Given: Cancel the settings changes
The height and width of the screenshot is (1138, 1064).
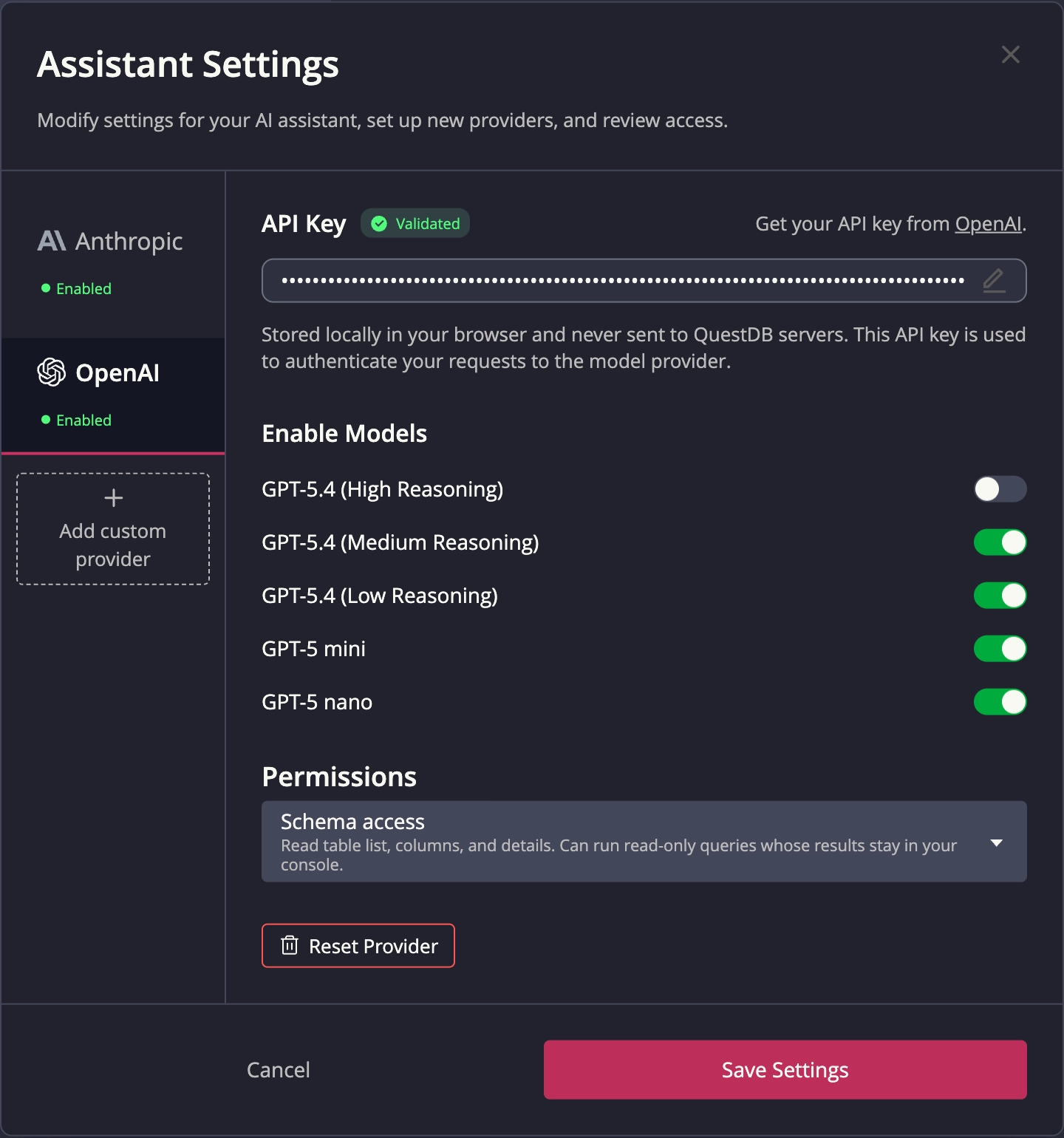Looking at the screenshot, I should (279, 1070).
